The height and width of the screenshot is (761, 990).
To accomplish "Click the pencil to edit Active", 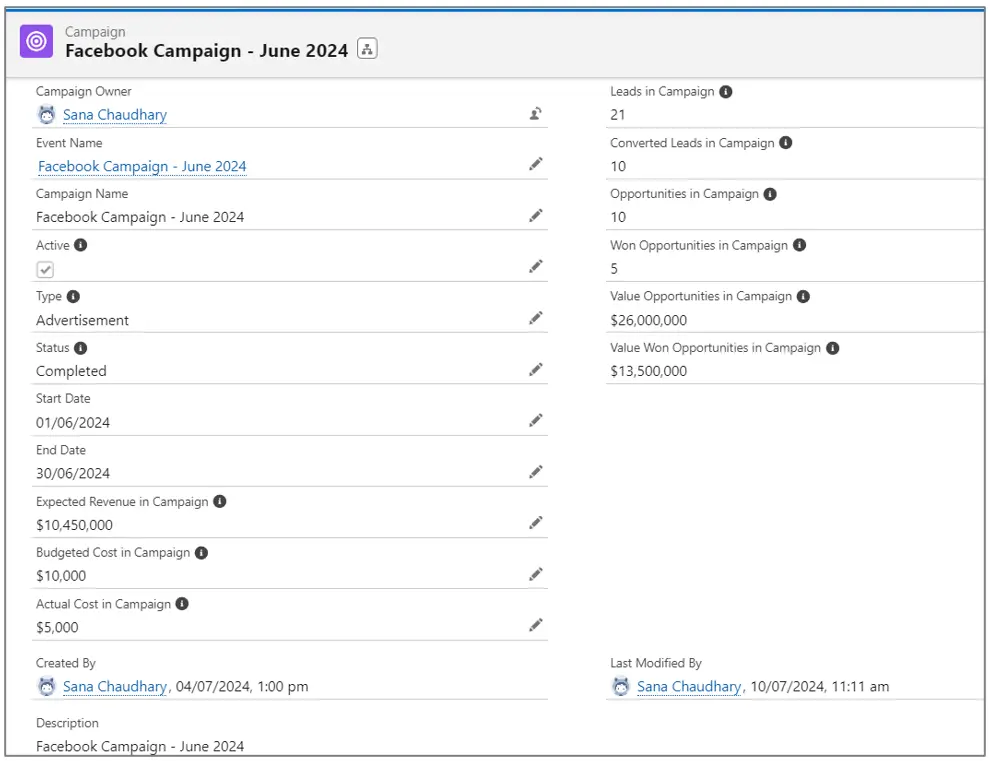I will (535, 267).
